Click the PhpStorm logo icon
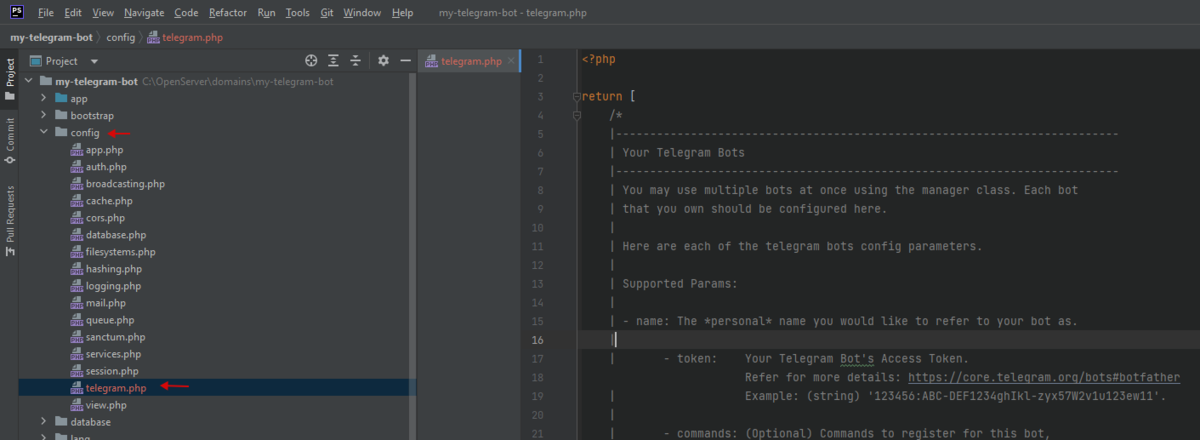The height and width of the screenshot is (440, 1200). [16, 14]
